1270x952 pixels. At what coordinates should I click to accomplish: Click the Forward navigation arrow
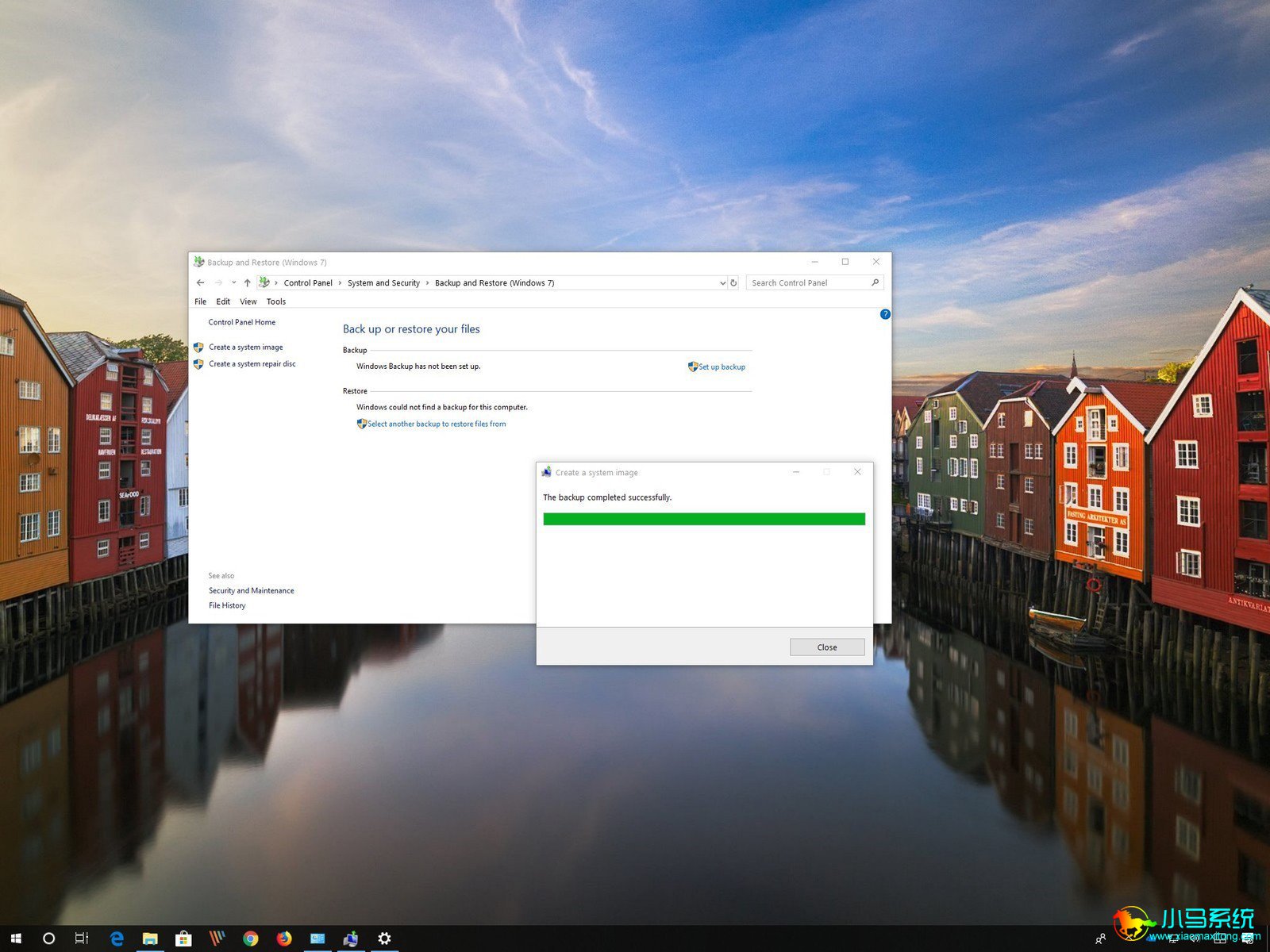click(x=218, y=283)
